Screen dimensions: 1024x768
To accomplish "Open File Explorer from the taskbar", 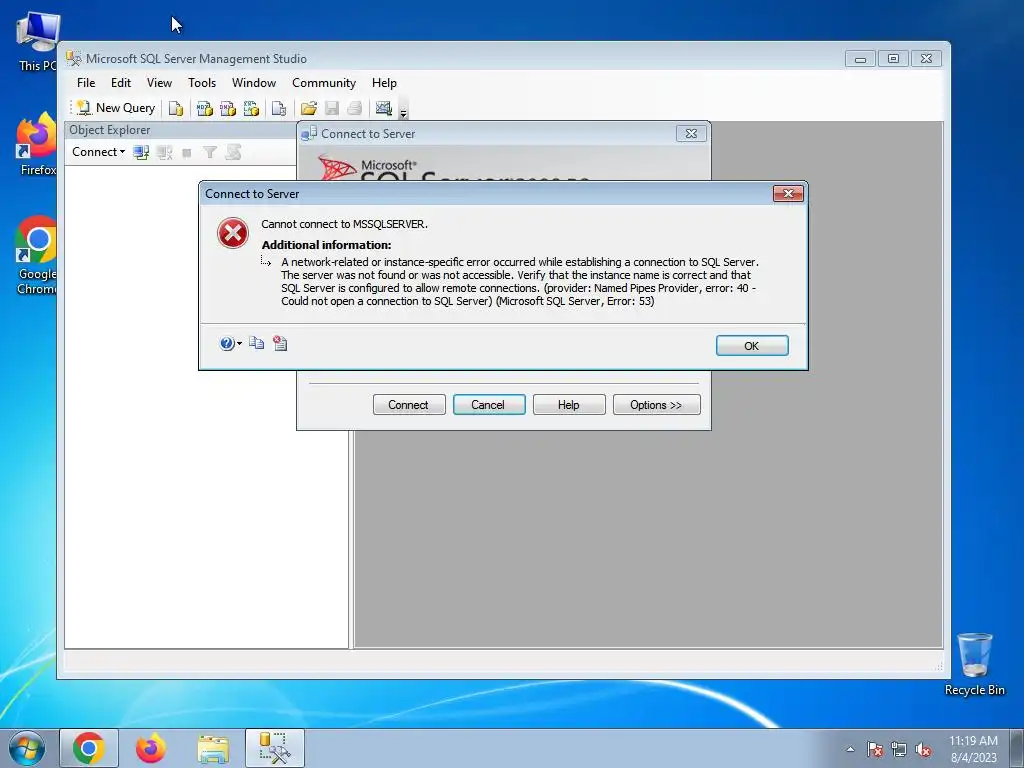I will 213,748.
